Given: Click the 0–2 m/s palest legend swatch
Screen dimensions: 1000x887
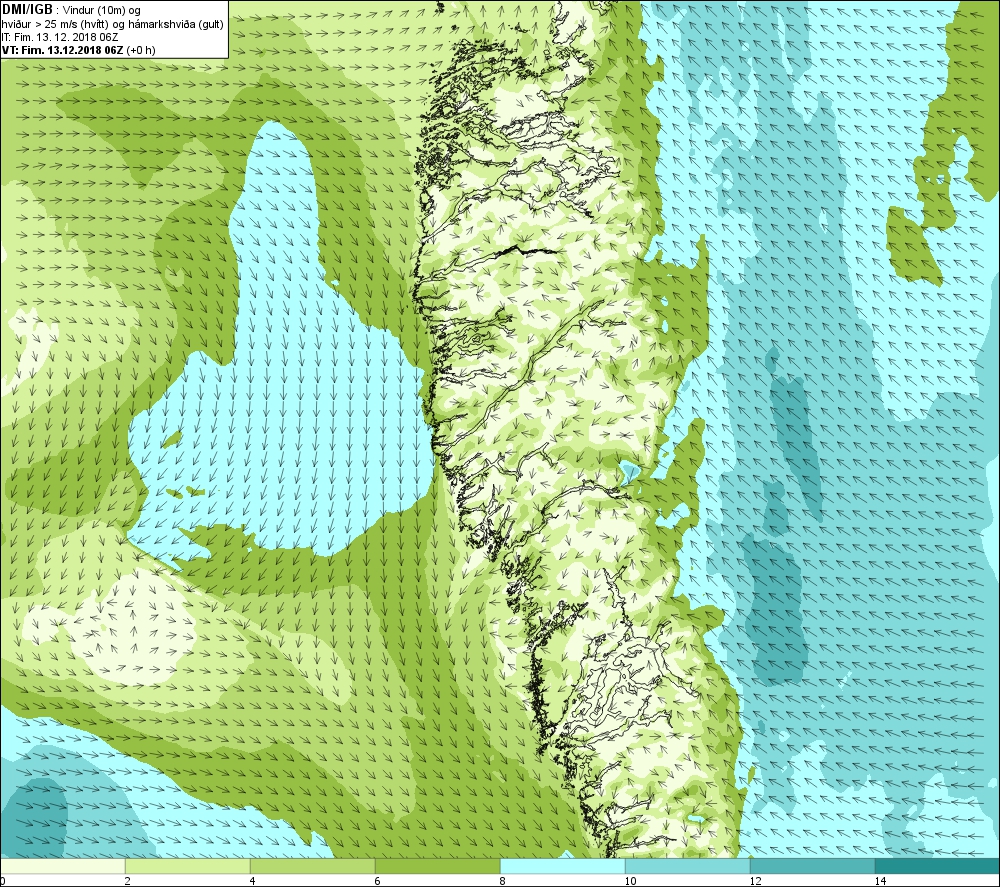Looking at the screenshot, I should click(62, 866).
